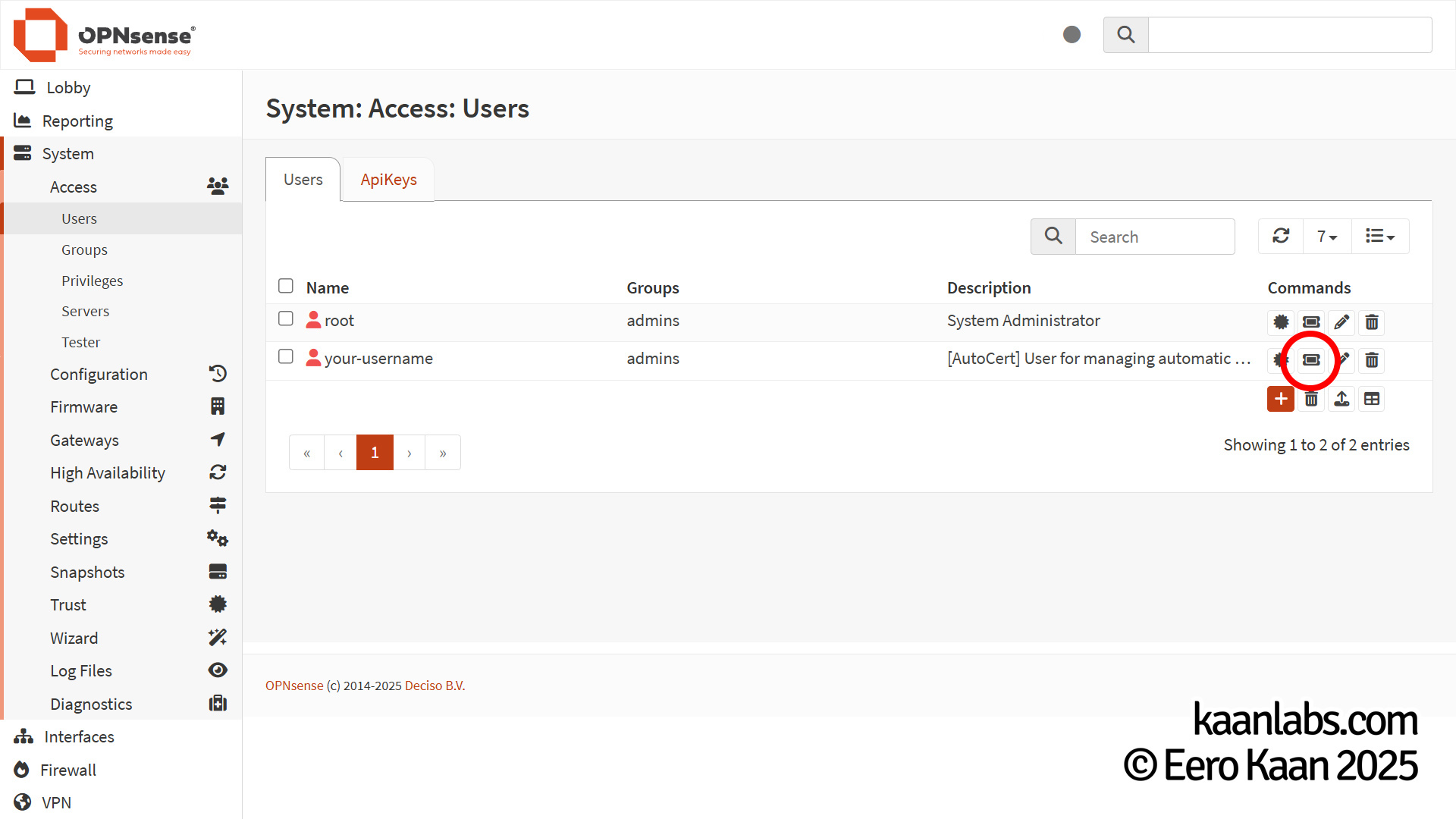The width and height of the screenshot is (1456, 819).
Task: Delete the root user
Action: coord(1372,322)
